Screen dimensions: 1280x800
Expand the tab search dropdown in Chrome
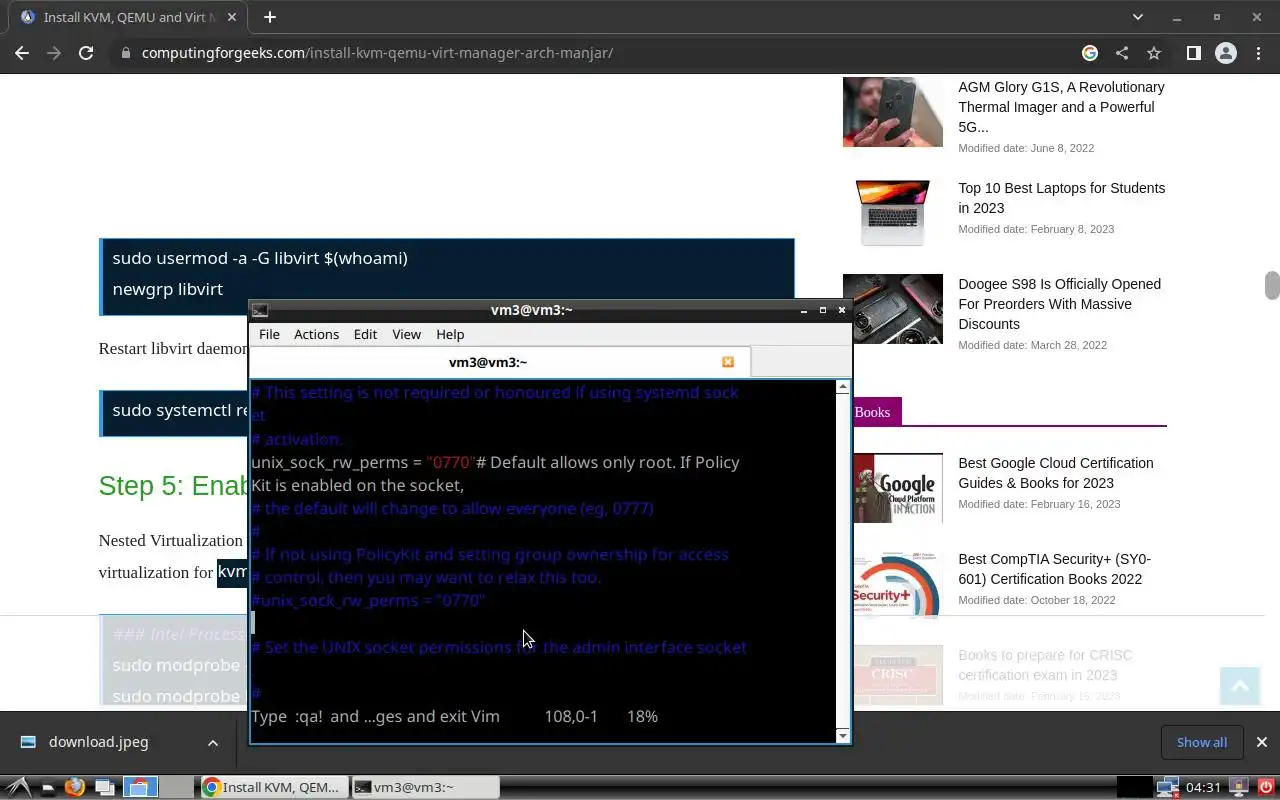tap(1137, 17)
